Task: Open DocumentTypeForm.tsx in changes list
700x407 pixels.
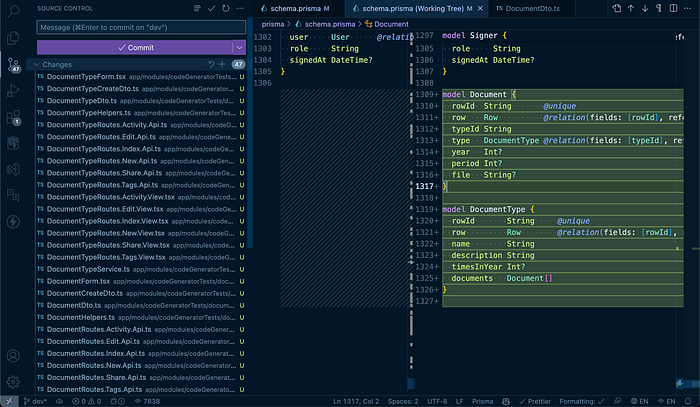Action: tap(141, 77)
